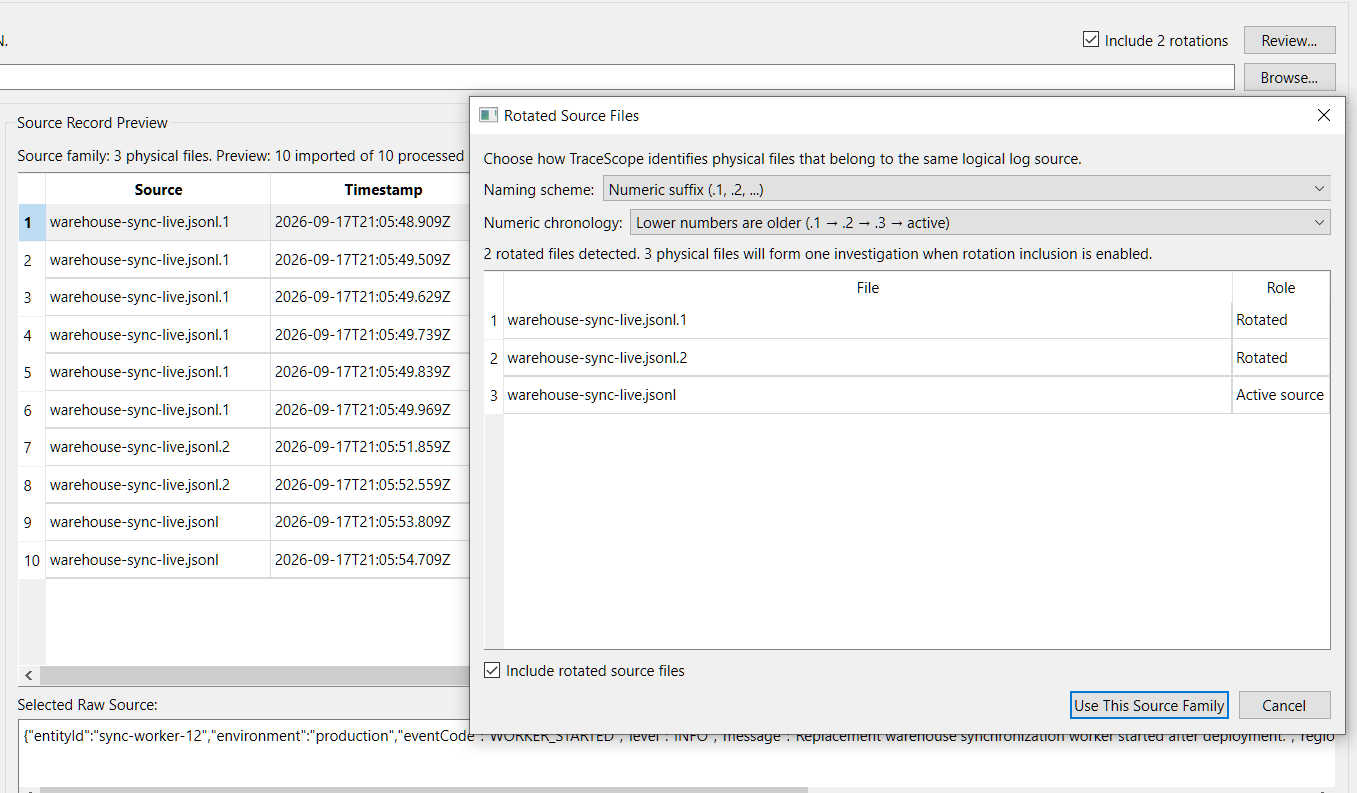
Task: Click the preview table horizontal scrollbar left arrow
Action: [28, 675]
